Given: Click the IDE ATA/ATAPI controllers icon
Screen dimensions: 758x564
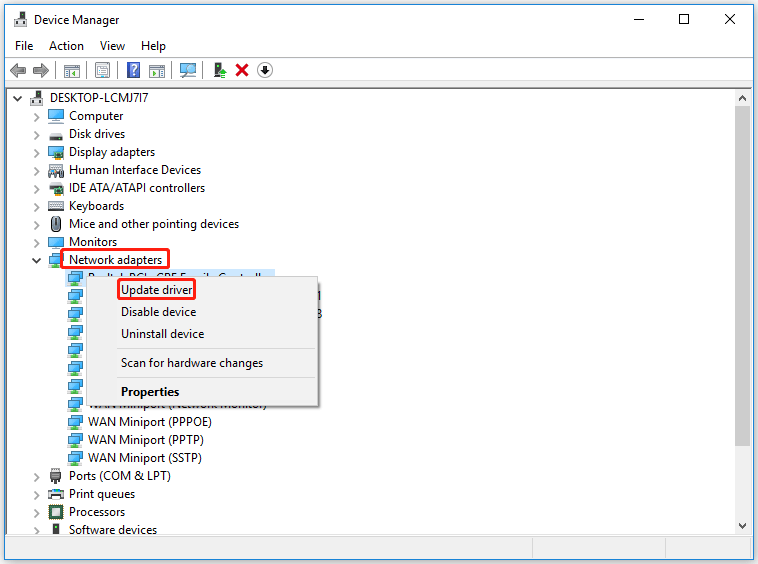Looking at the screenshot, I should click(x=56, y=188).
